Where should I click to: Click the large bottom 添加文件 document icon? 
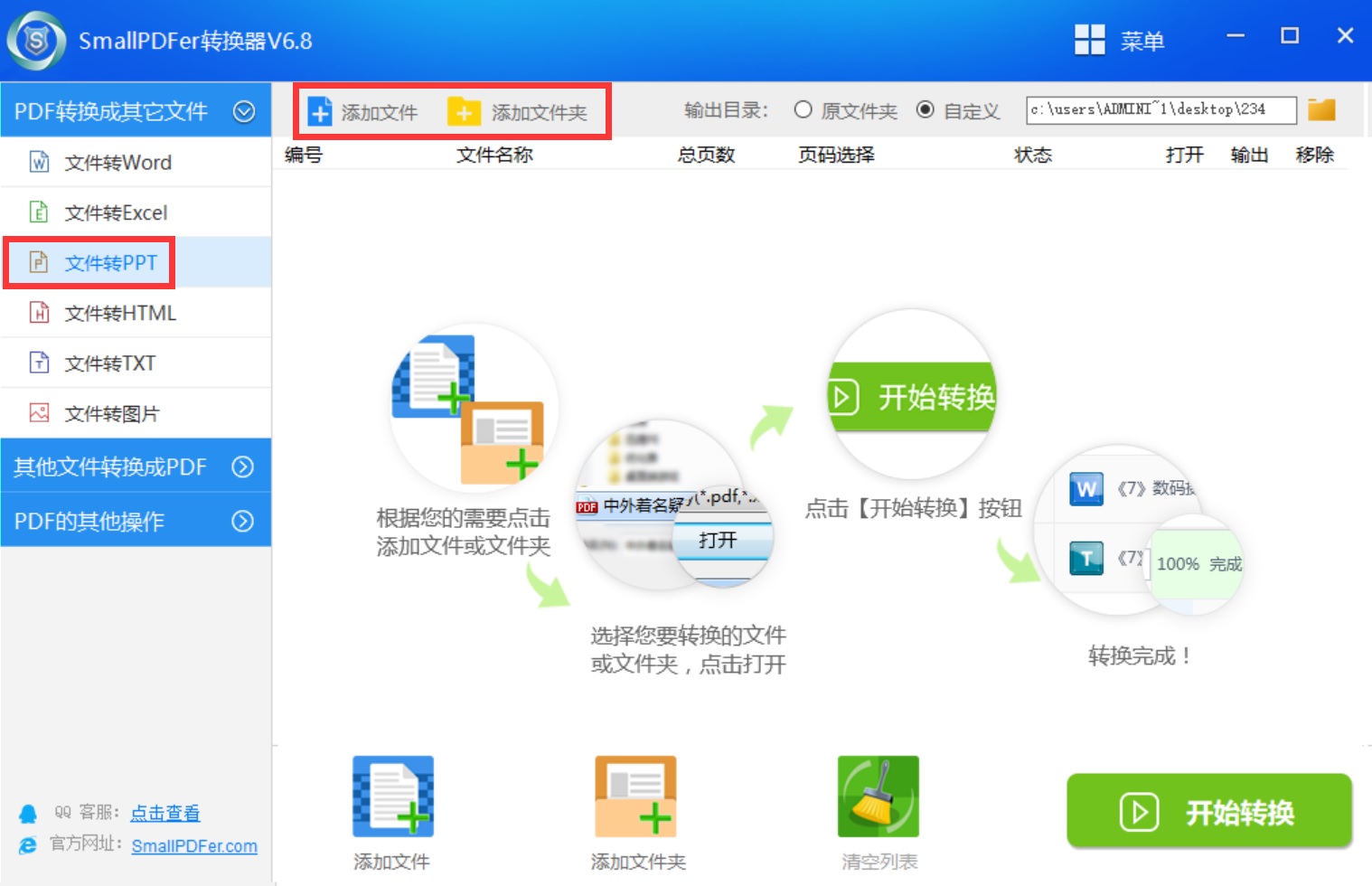coord(393,796)
